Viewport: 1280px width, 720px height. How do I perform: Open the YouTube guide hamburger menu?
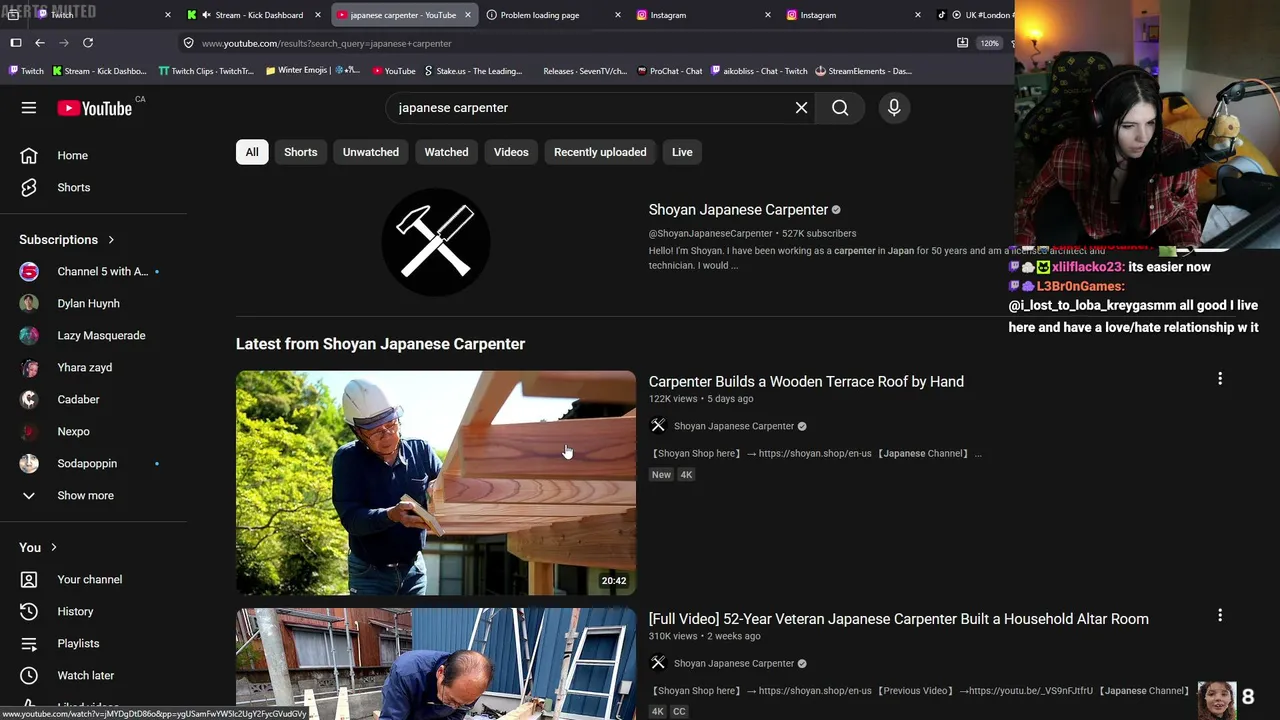pyautogui.click(x=29, y=108)
